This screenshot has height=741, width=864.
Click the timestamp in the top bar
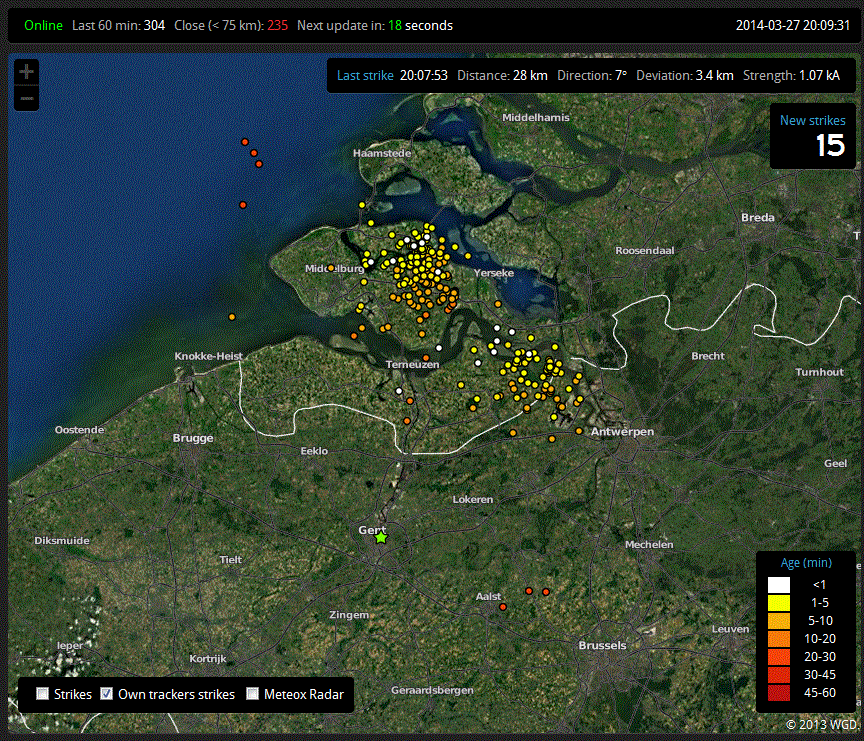(x=793, y=25)
